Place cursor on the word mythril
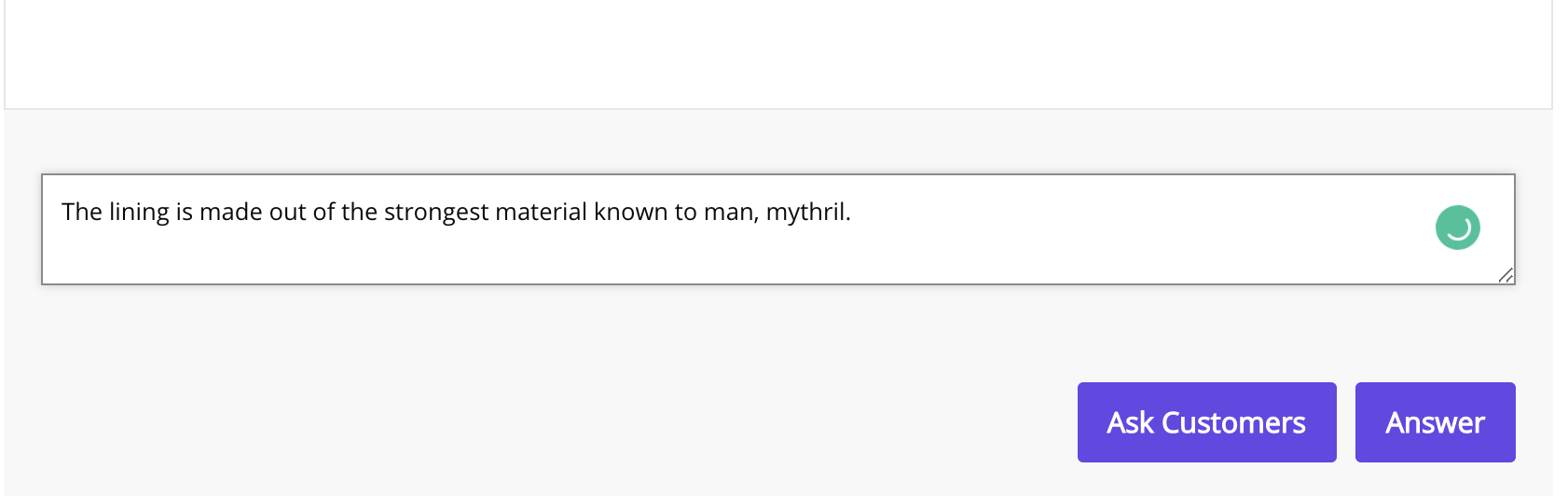This screenshot has width=1568, height=496. point(805,213)
